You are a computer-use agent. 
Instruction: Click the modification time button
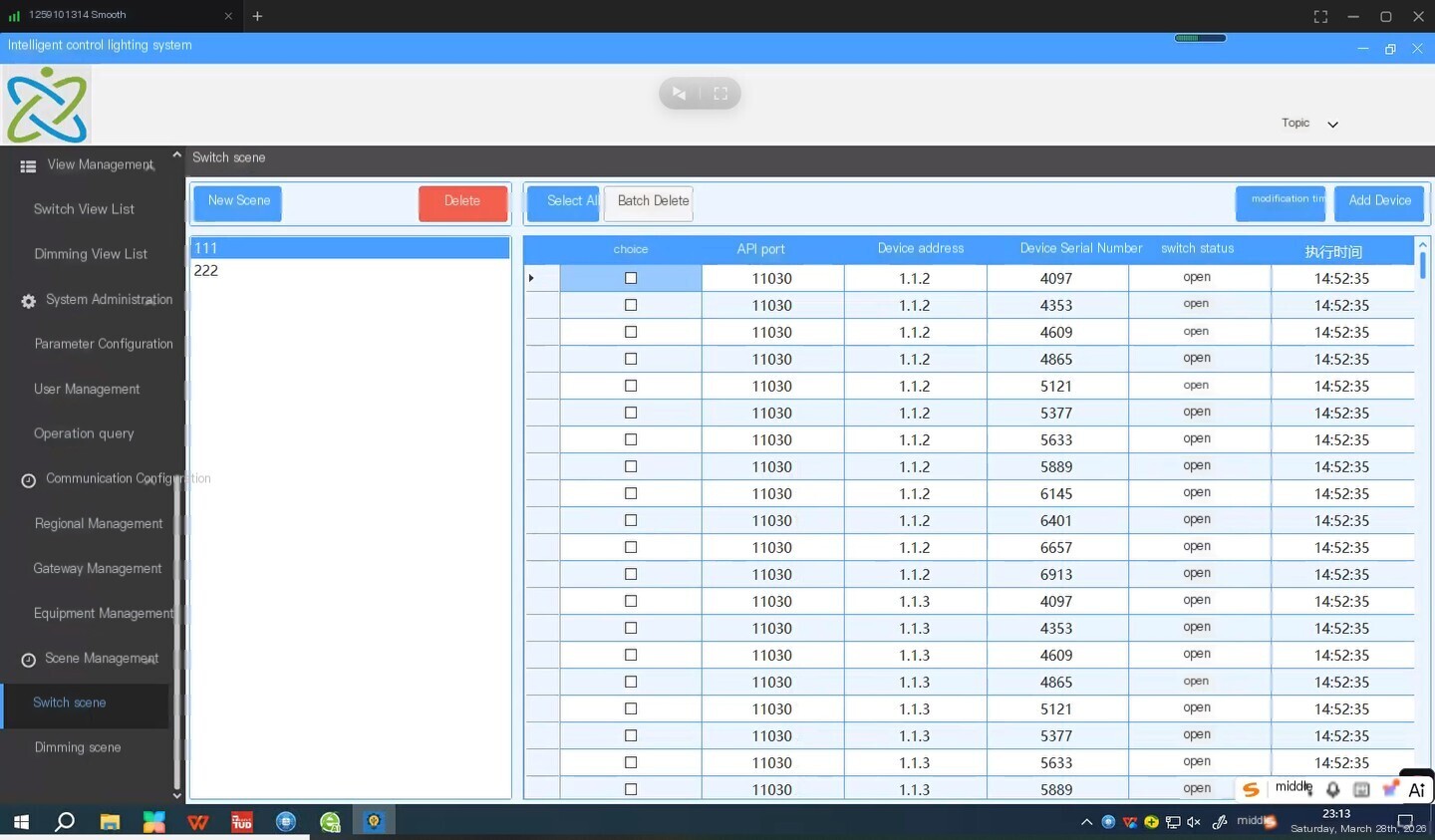(x=1281, y=202)
